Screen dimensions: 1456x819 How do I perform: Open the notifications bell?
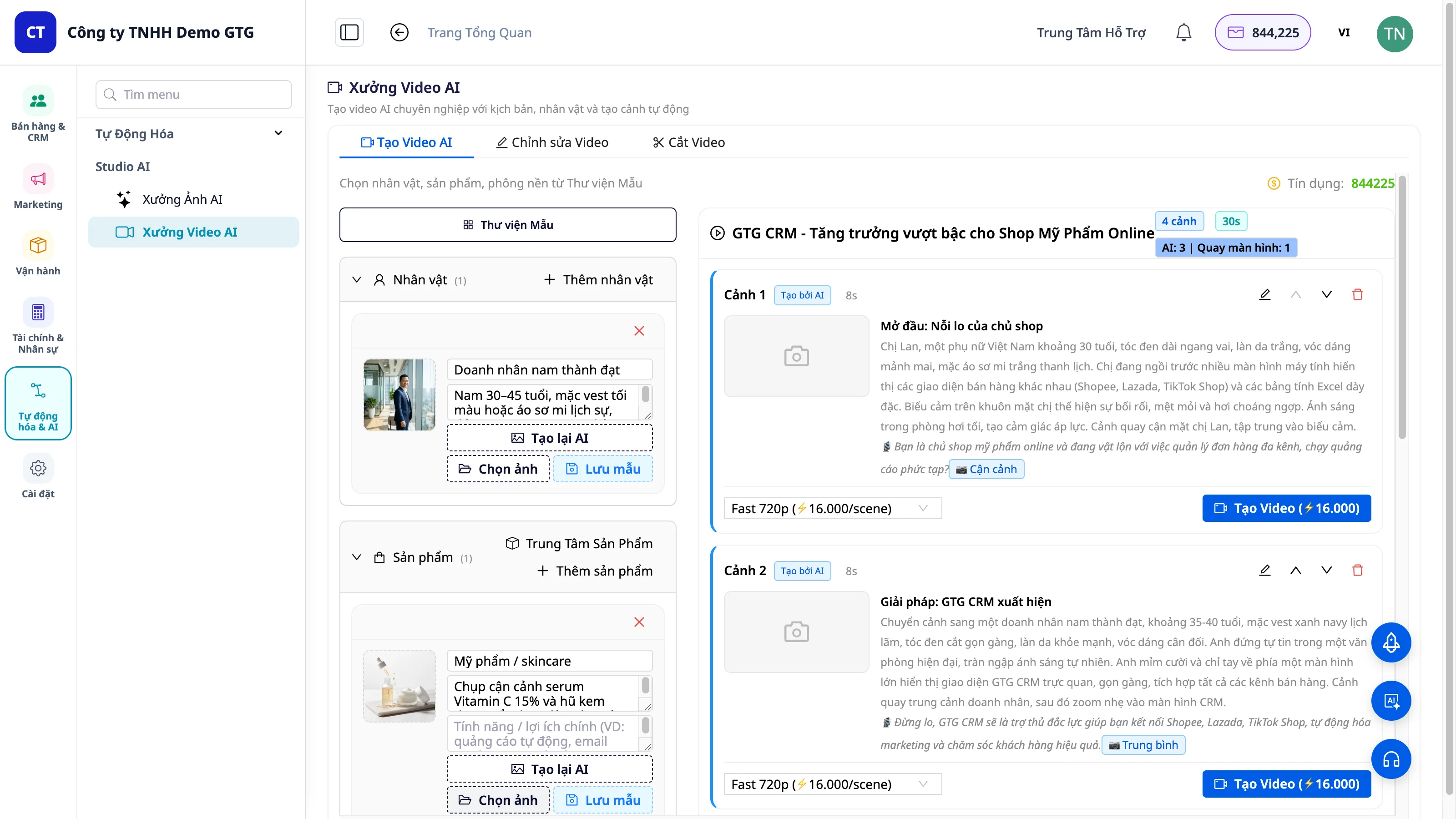point(1183,32)
